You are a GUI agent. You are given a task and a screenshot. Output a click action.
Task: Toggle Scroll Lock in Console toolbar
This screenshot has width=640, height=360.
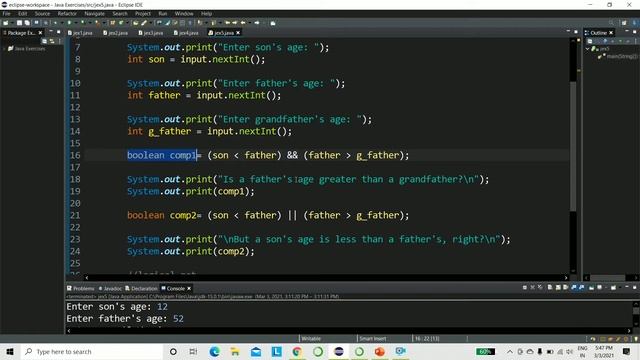[558, 288]
